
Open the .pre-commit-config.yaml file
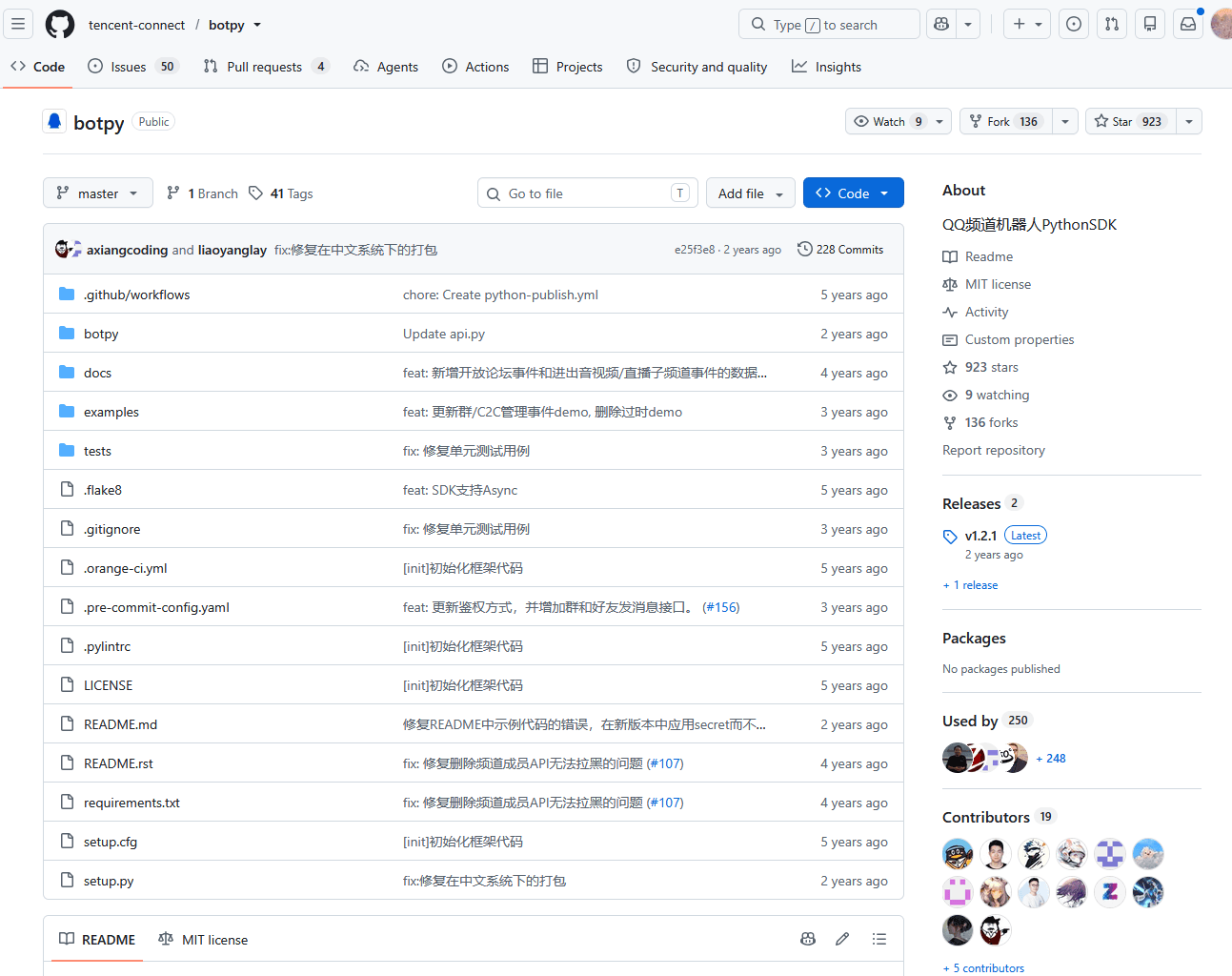coord(156,607)
